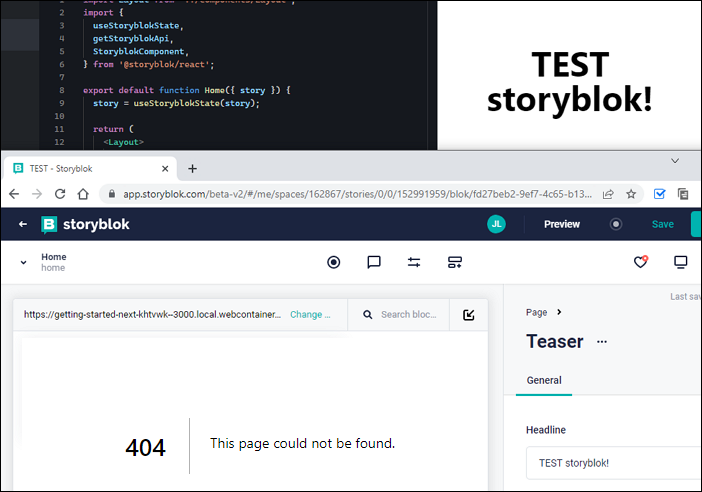The width and height of the screenshot is (702, 492).
Task: Navigate forward in the browser
Action: click(x=37, y=194)
